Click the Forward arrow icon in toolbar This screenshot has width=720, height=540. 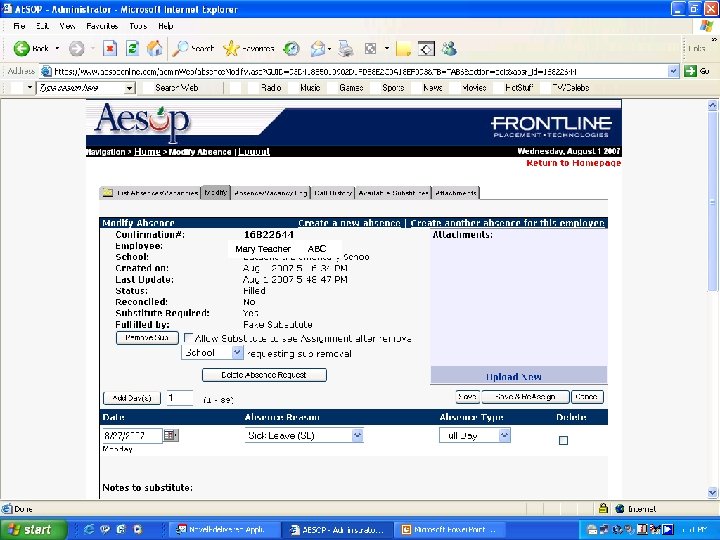[76, 48]
